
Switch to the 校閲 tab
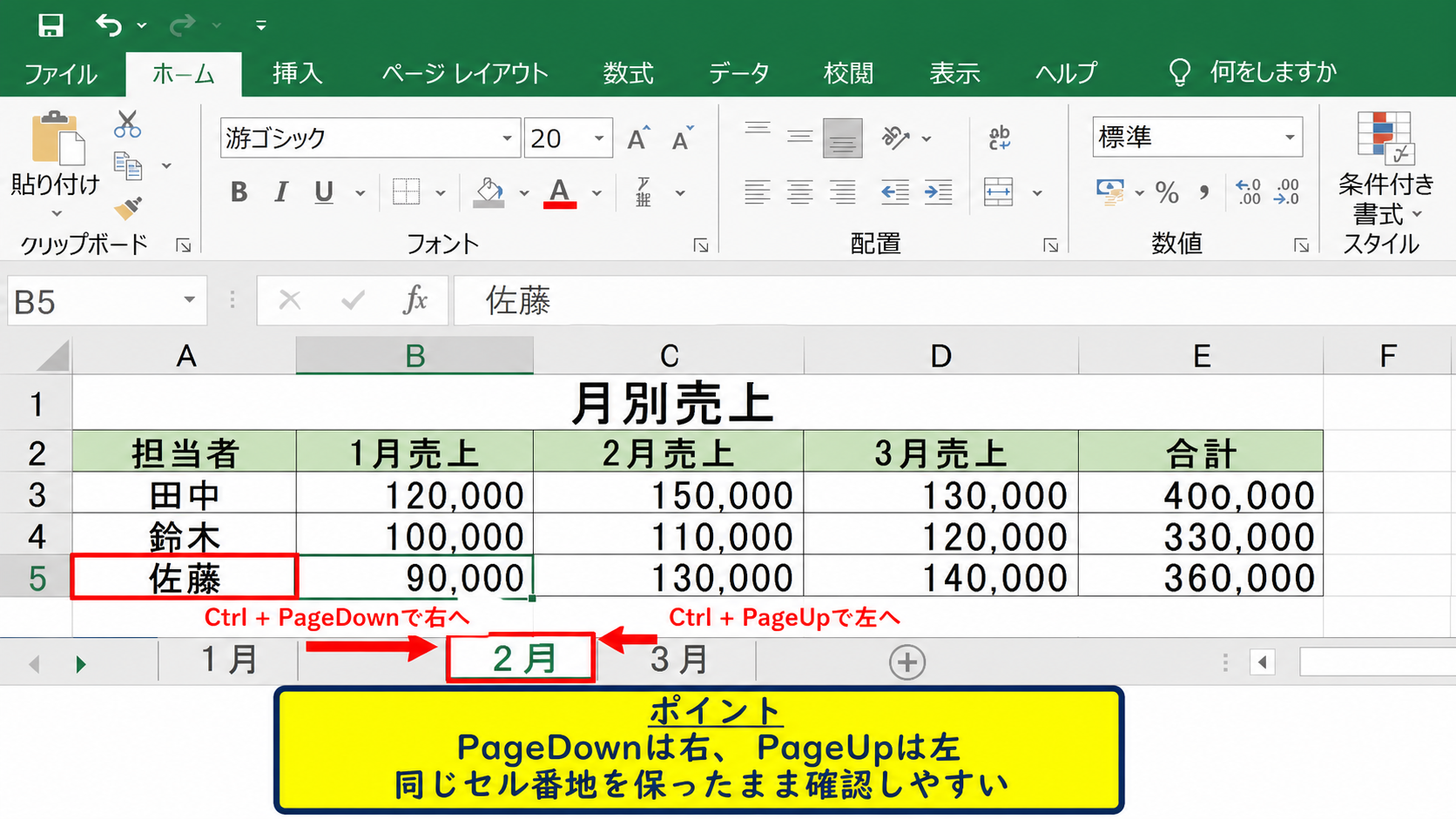click(848, 73)
